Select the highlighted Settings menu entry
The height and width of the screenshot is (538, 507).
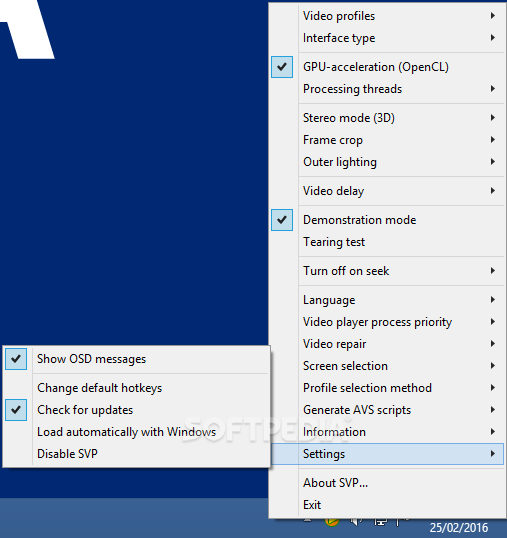click(387, 454)
